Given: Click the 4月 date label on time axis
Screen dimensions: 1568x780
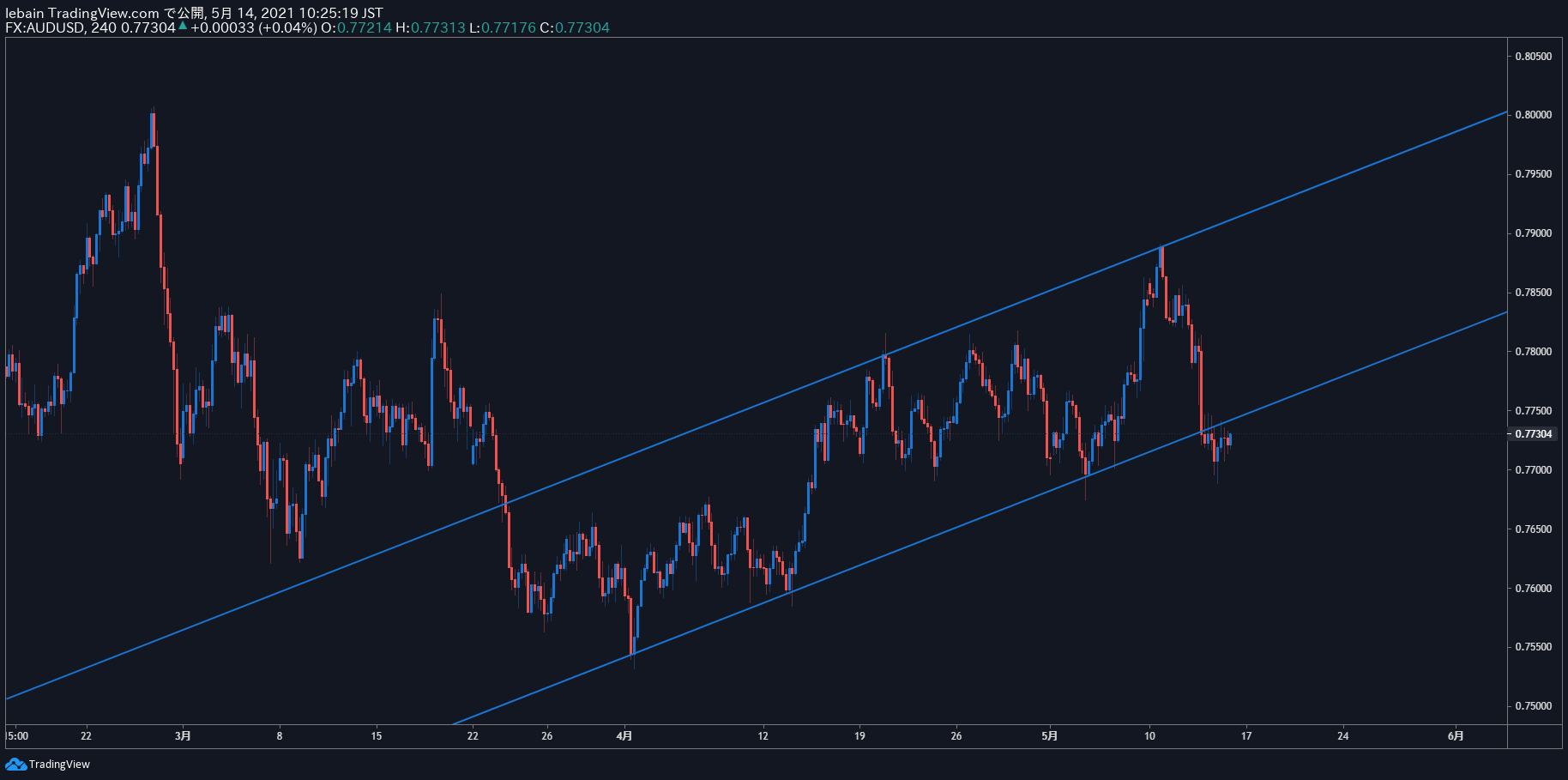Looking at the screenshot, I should (x=624, y=735).
